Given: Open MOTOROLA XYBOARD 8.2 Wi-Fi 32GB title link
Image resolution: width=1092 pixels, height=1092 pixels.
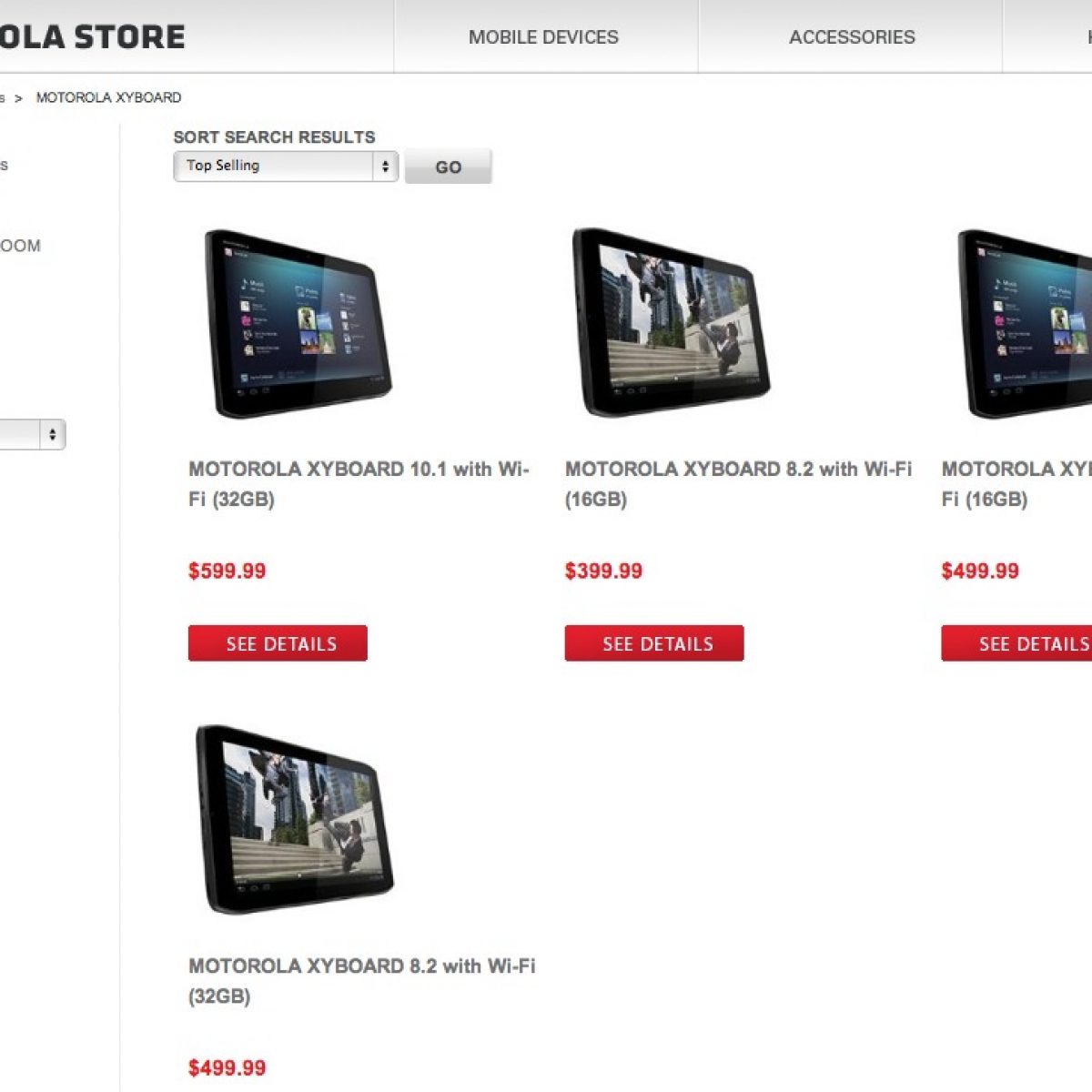Looking at the screenshot, I should click(x=362, y=981).
